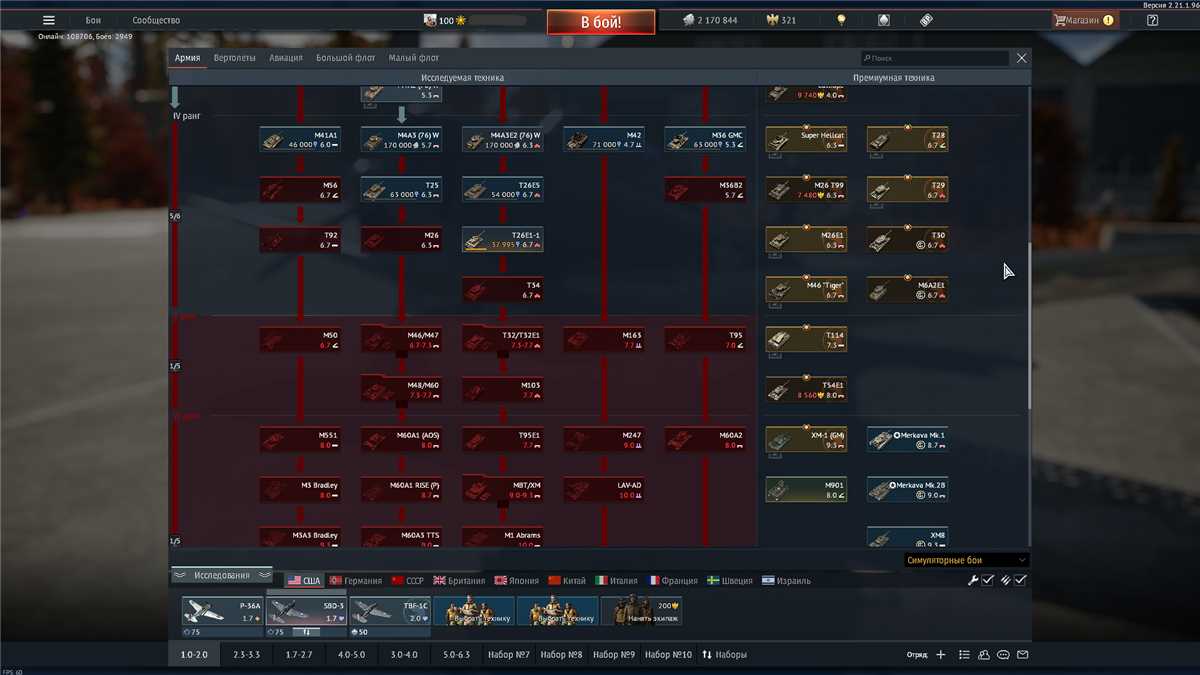Switch to the Армия tab

(187, 58)
